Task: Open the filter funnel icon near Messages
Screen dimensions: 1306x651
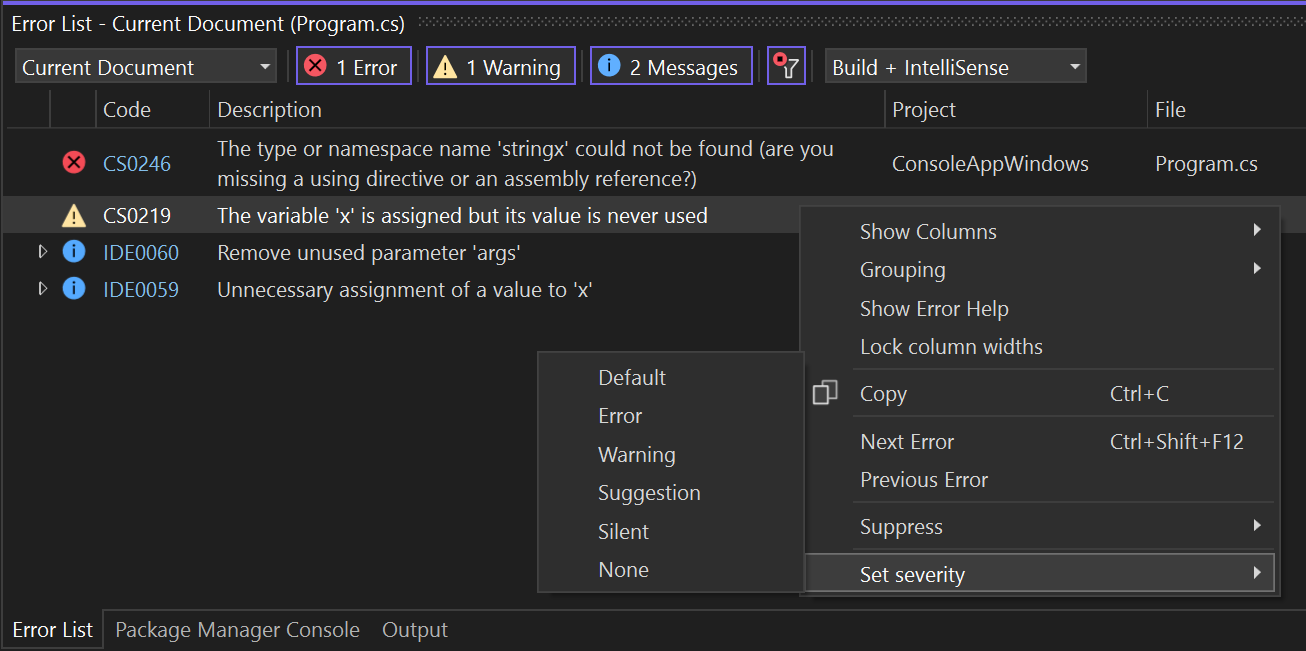Action: [x=786, y=65]
